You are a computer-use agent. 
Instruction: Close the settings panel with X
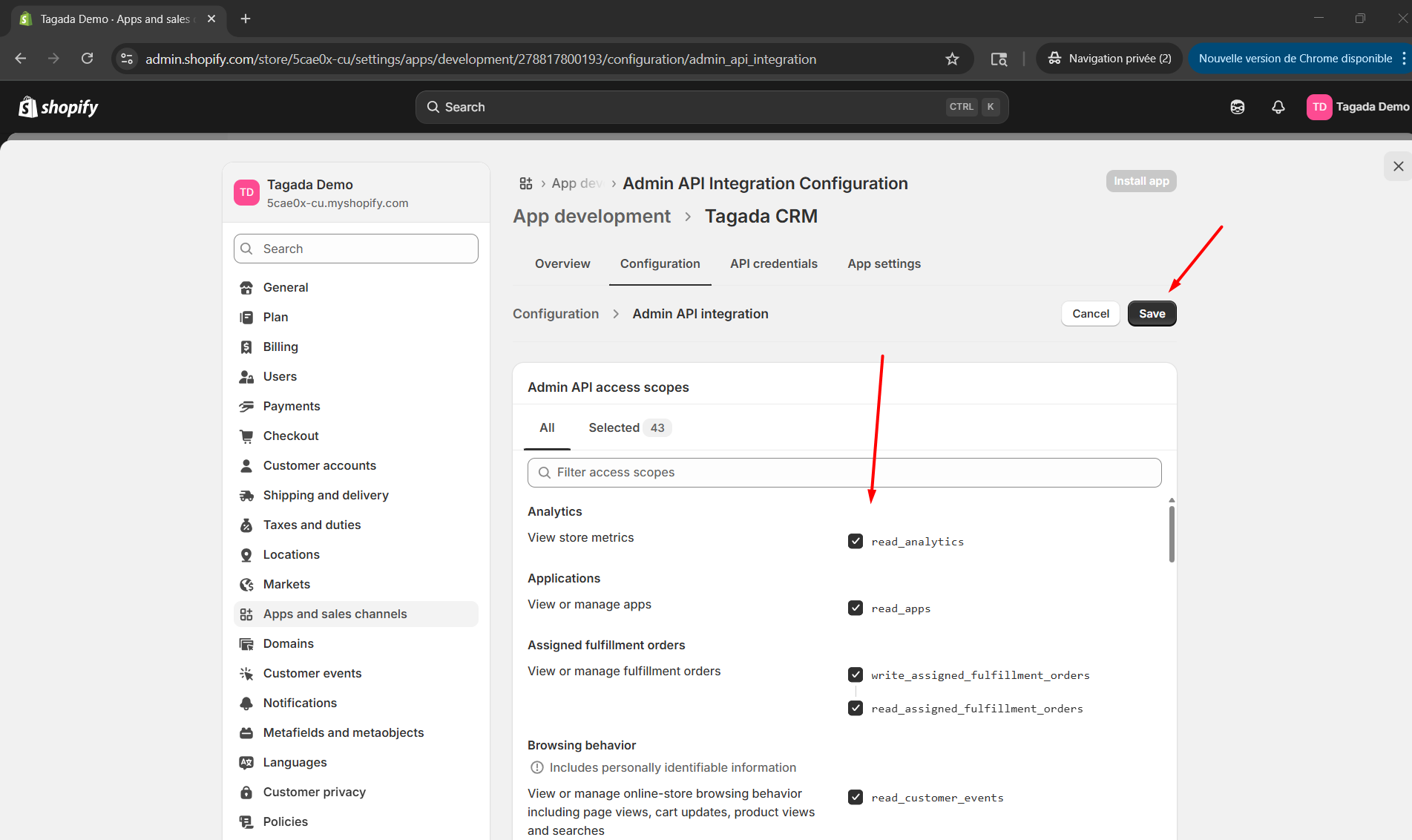click(1398, 166)
